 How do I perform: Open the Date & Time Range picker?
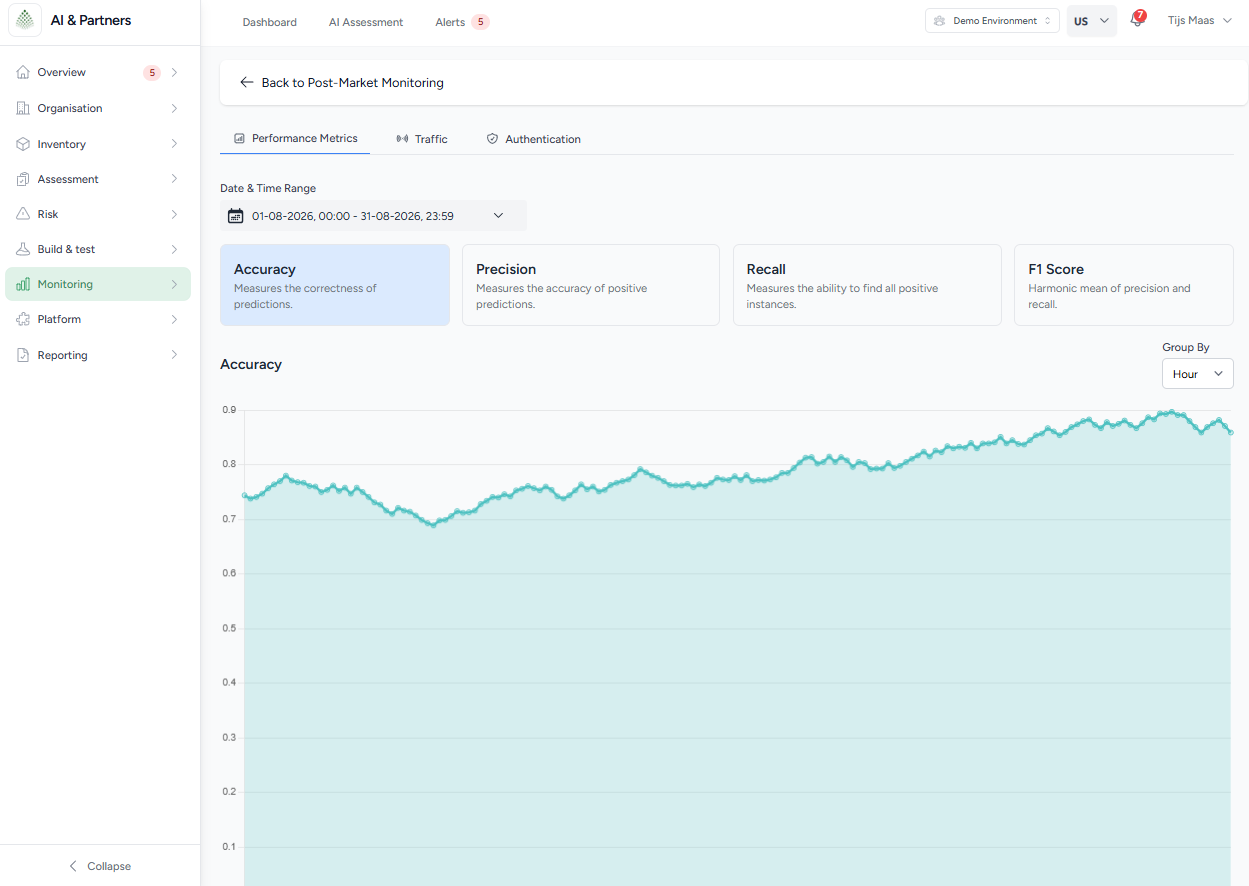point(373,215)
